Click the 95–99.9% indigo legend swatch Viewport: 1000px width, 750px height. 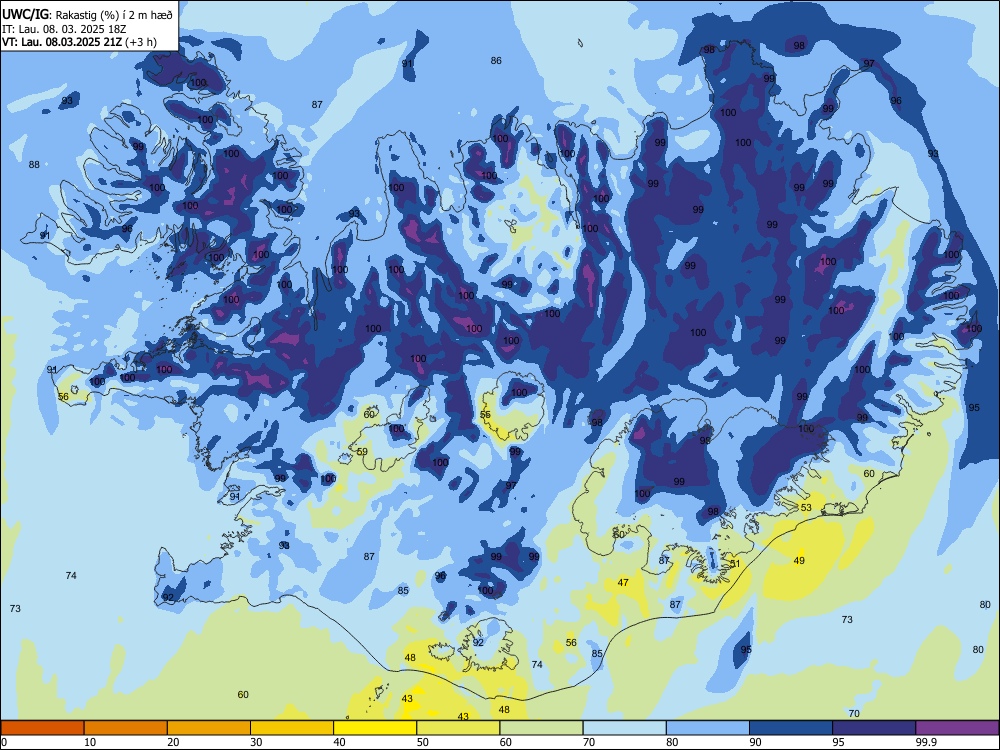pyautogui.click(x=874, y=728)
